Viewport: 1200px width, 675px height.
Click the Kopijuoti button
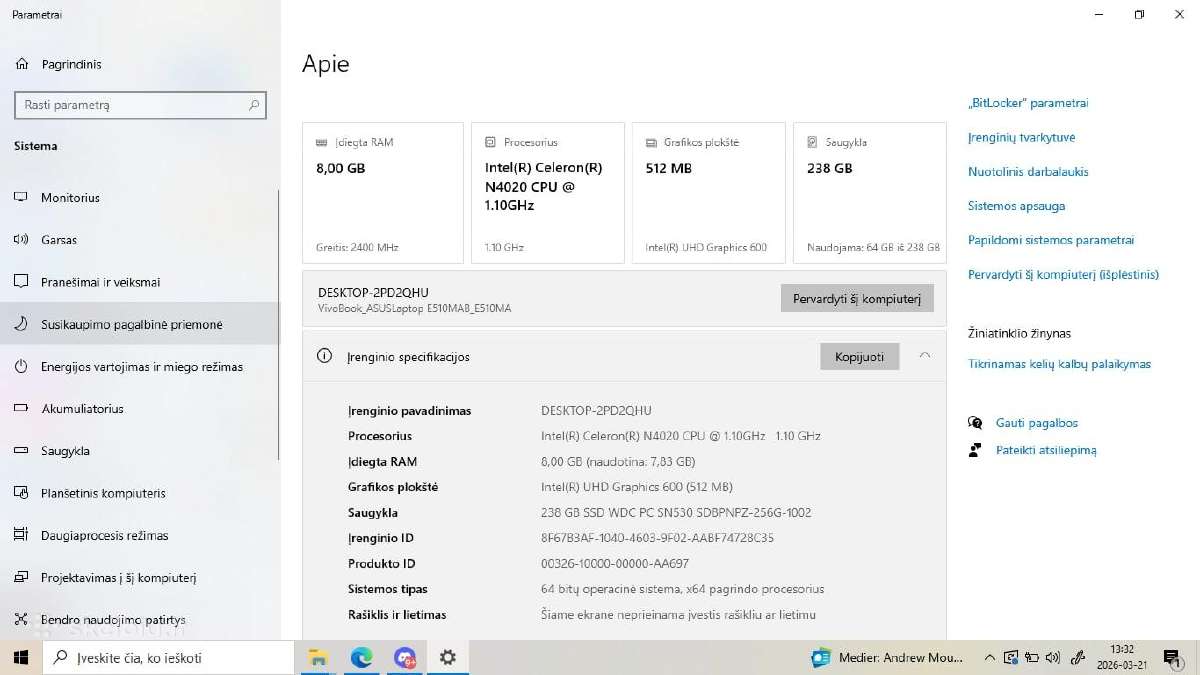(860, 356)
